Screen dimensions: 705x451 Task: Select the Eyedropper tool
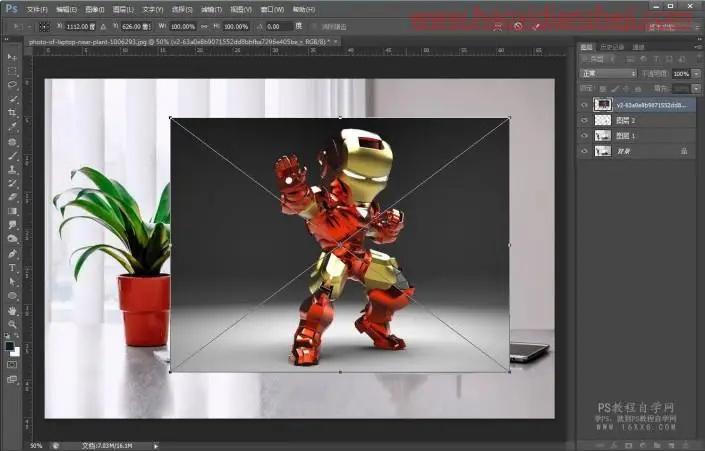pyautogui.click(x=12, y=127)
